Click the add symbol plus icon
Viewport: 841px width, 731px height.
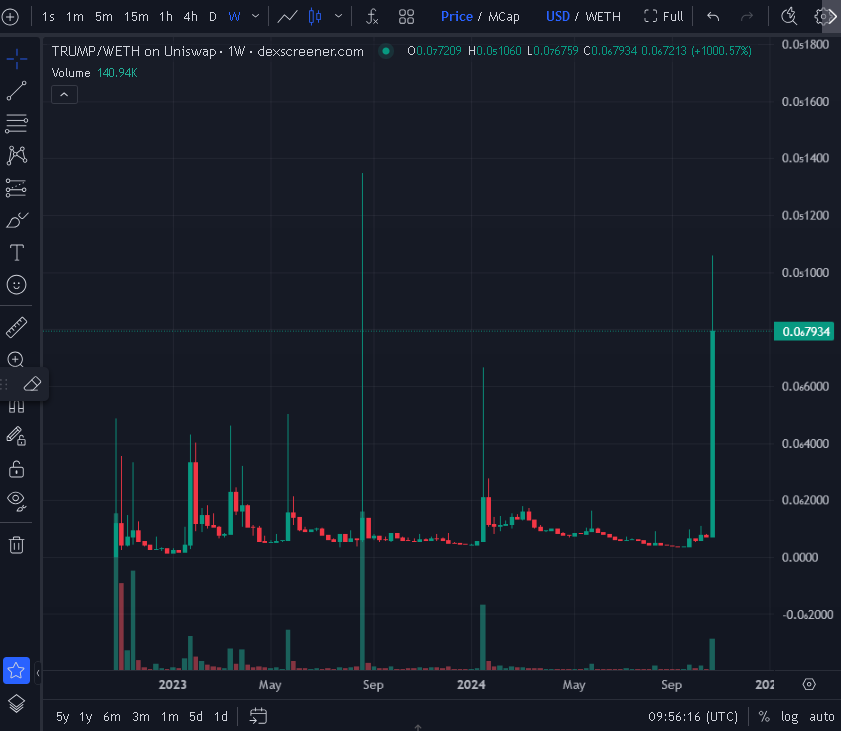(x=10, y=17)
